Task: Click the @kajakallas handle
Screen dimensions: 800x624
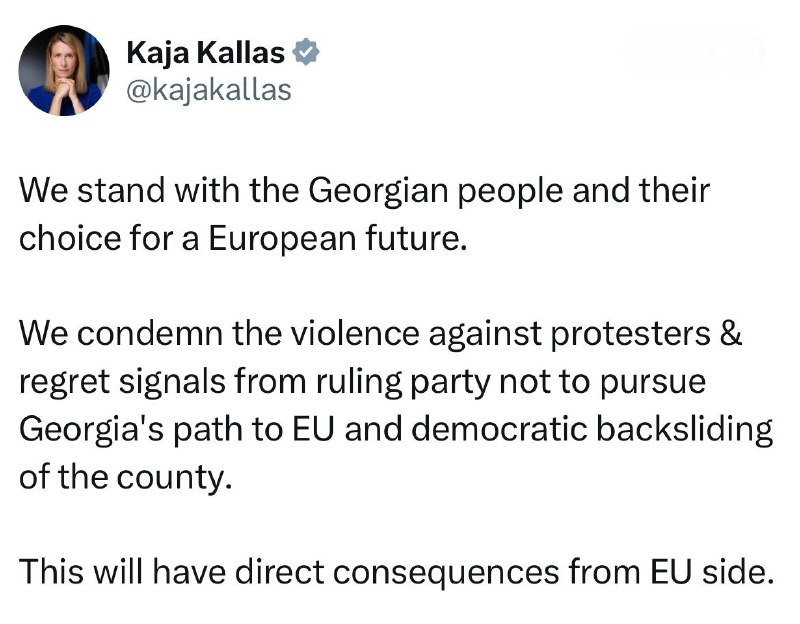Action: 209,90
